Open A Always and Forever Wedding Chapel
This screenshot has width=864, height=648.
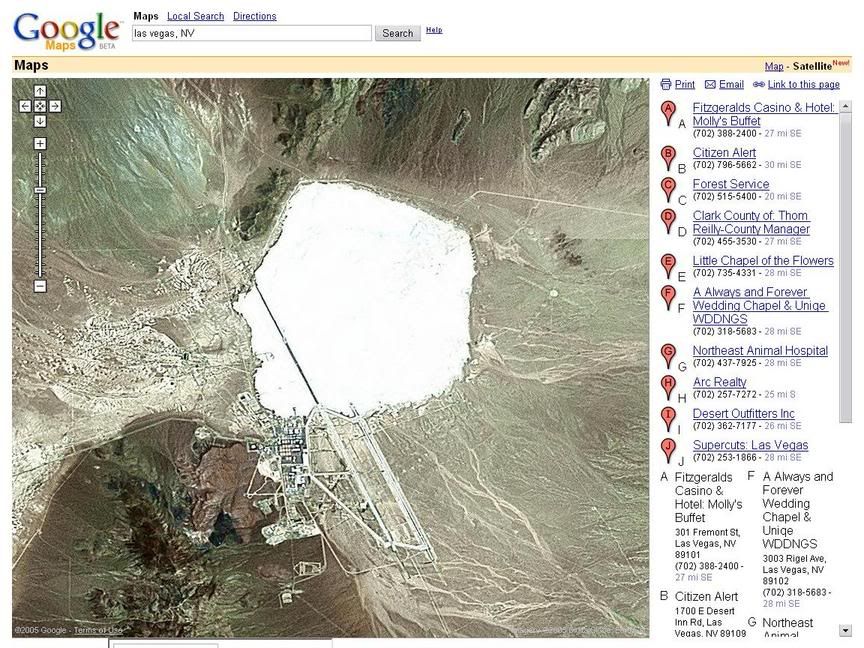pyautogui.click(x=759, y=305)
